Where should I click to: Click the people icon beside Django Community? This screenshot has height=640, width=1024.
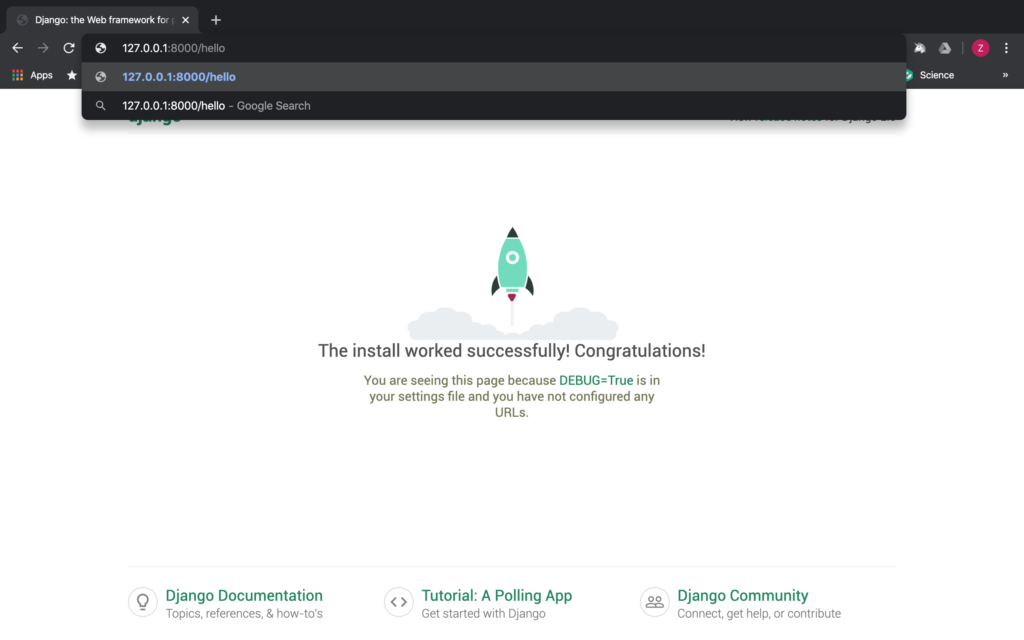pyautogui.click(x=655, y=602)
